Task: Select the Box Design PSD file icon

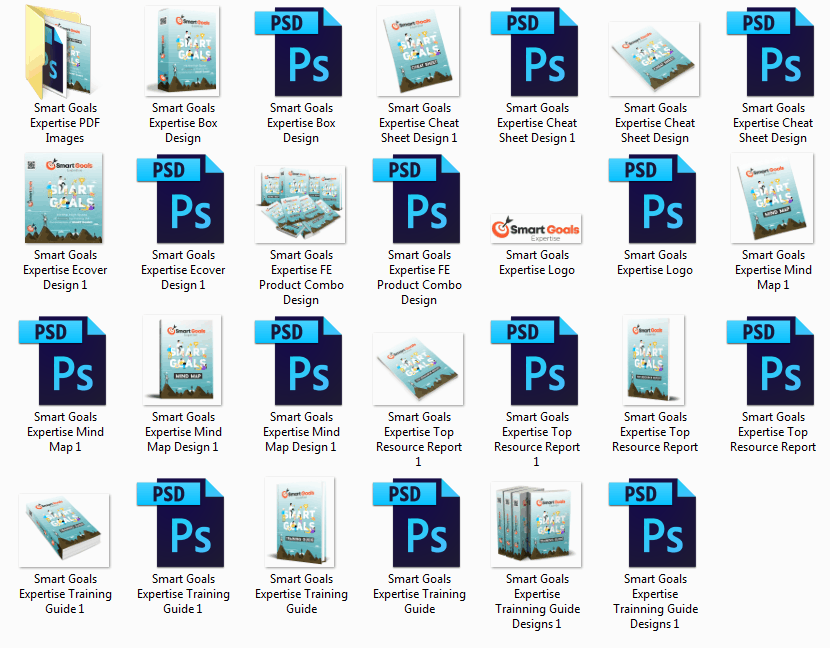Action: point(301,50)
